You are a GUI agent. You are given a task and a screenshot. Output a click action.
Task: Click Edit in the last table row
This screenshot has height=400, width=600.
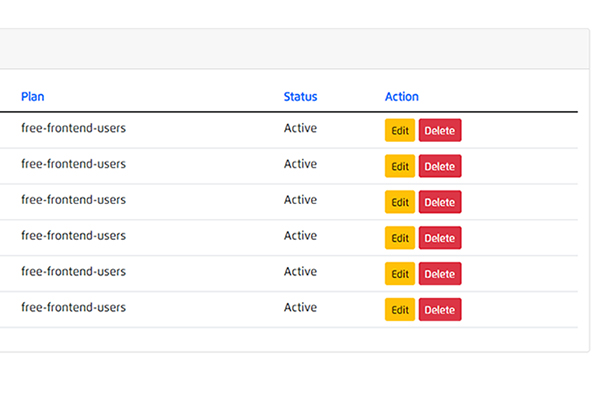(x=400, y=310)
